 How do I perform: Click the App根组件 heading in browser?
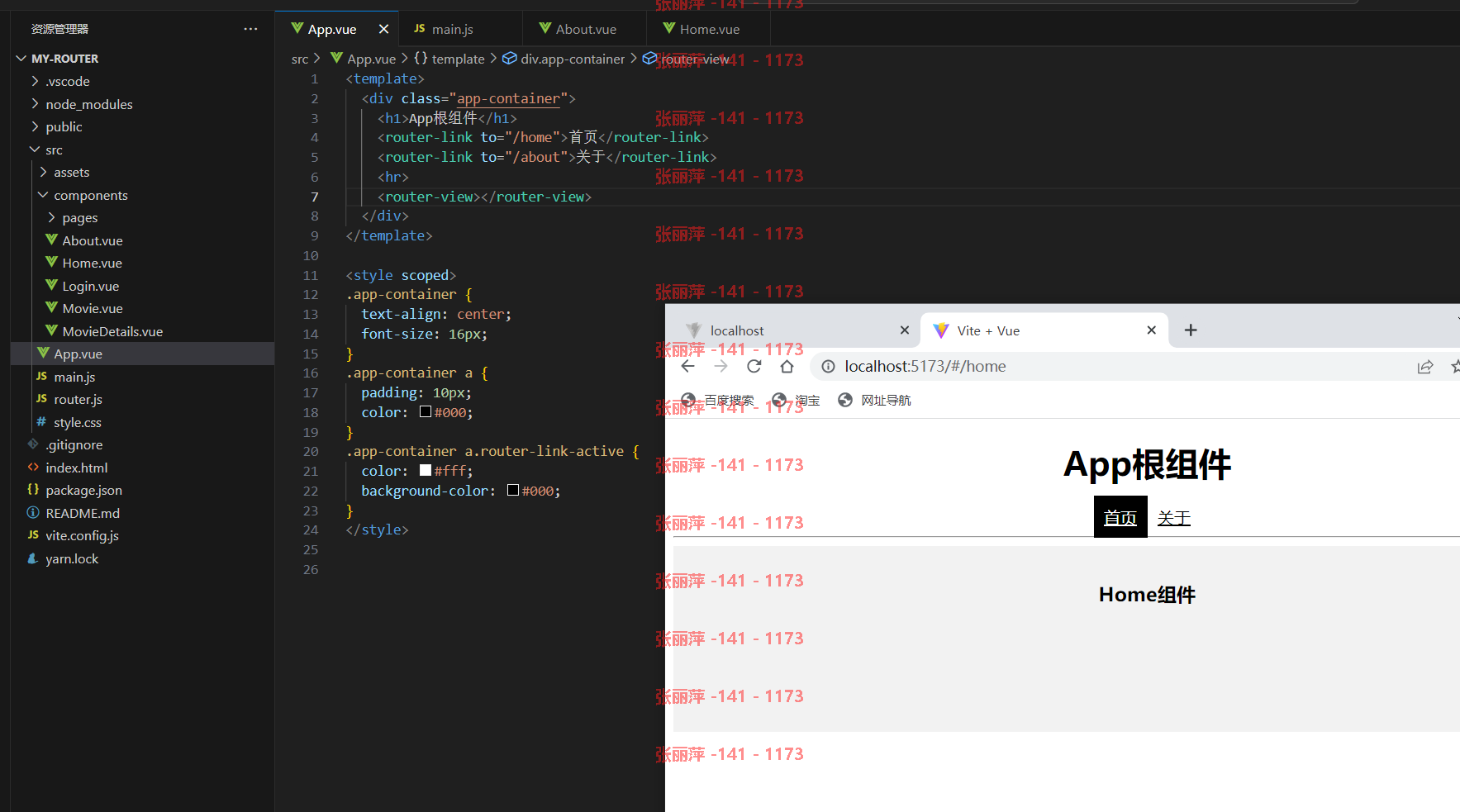click(x=1147, y=464)
